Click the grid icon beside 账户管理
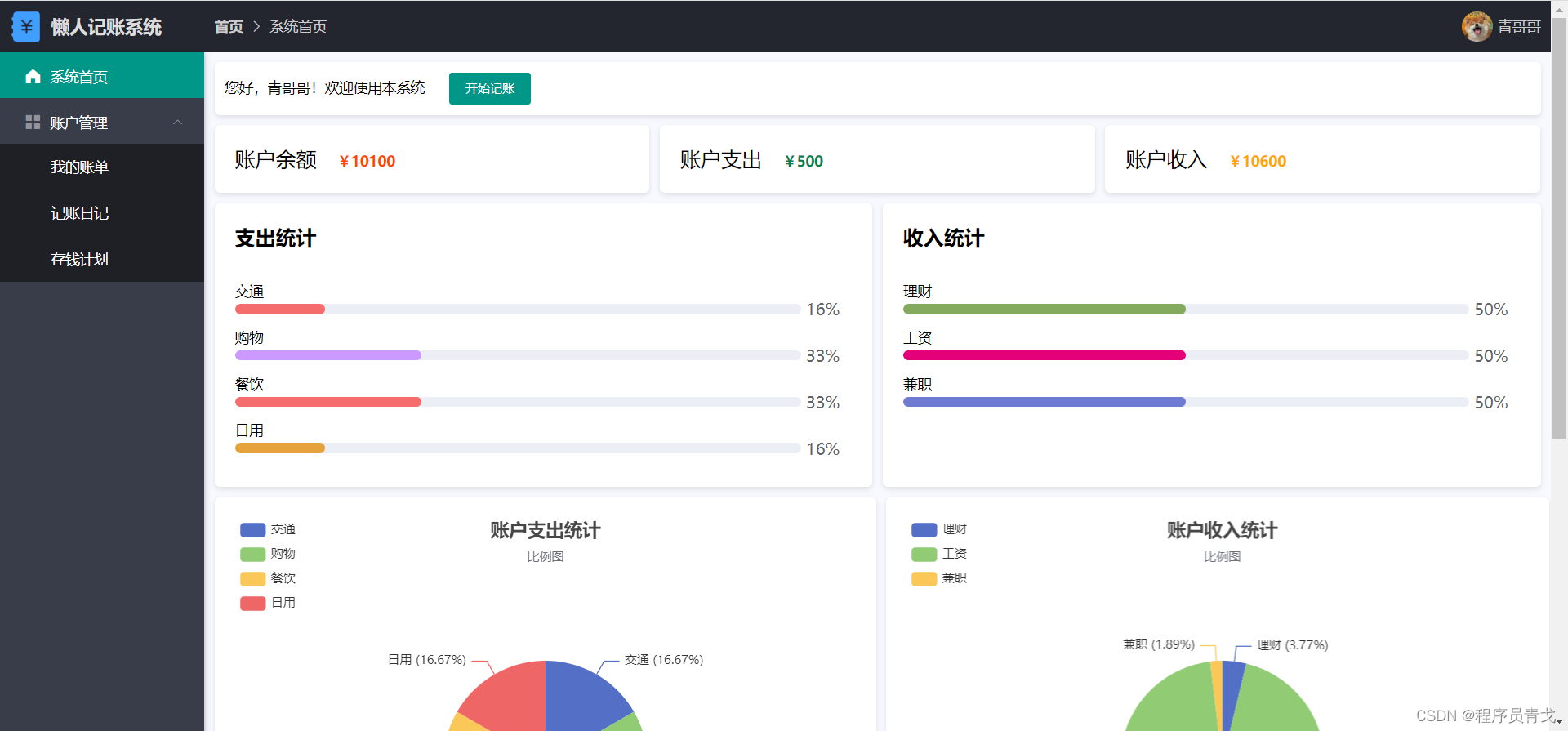The image size is (1568, 731). click(x=33, y=123)
